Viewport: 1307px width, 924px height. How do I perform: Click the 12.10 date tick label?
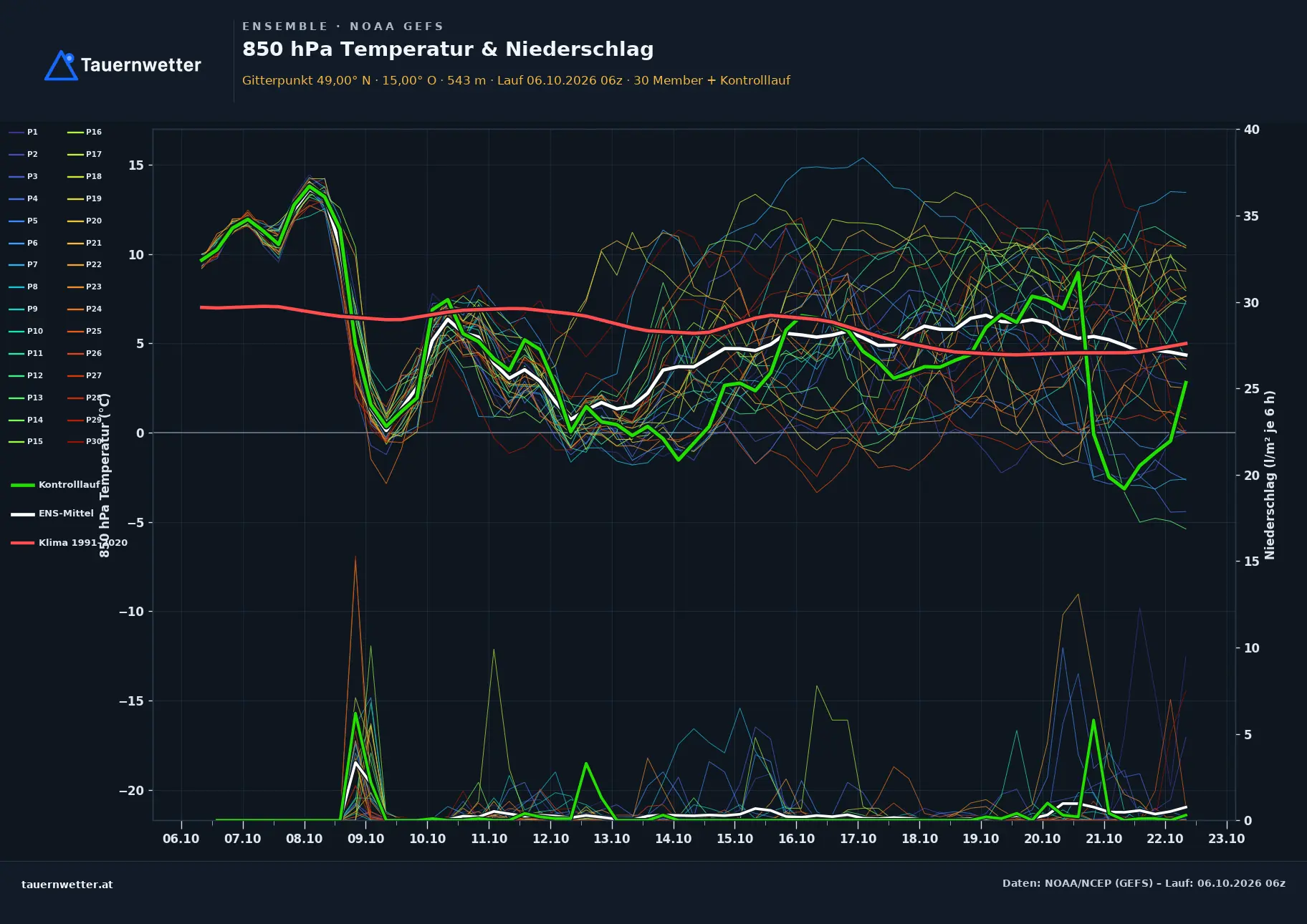point(550,839)
